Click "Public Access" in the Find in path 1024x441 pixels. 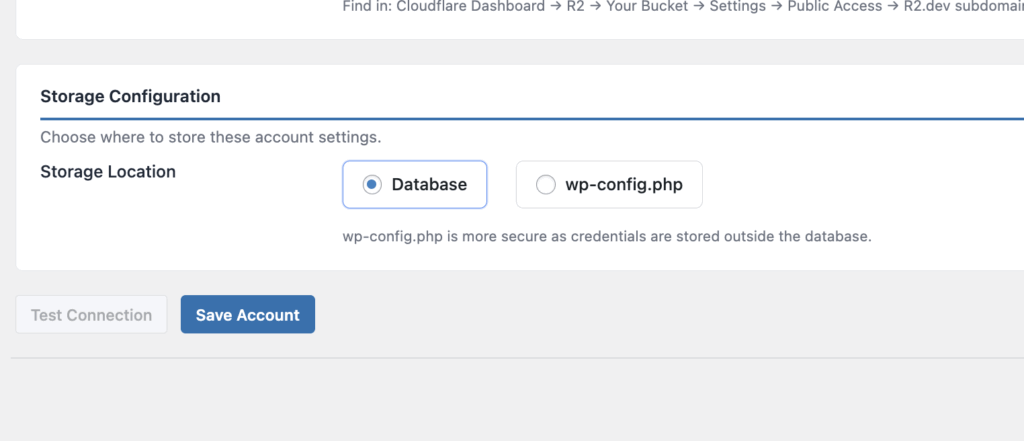833,5
